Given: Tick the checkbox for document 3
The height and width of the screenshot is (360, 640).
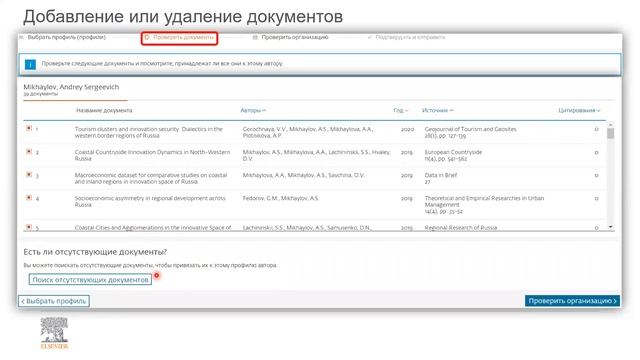Looking at the screenshot, I should (x=29, y=175).
